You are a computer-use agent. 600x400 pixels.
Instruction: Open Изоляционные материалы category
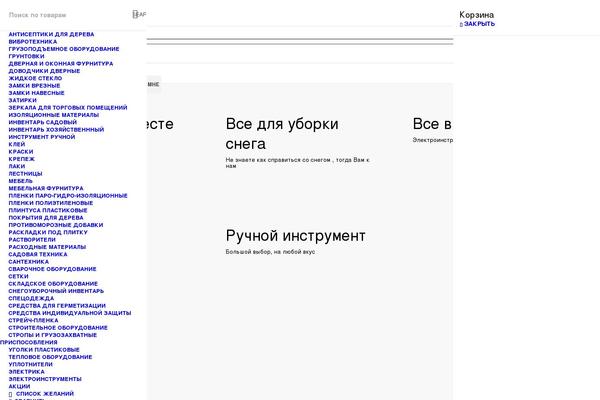54,115
